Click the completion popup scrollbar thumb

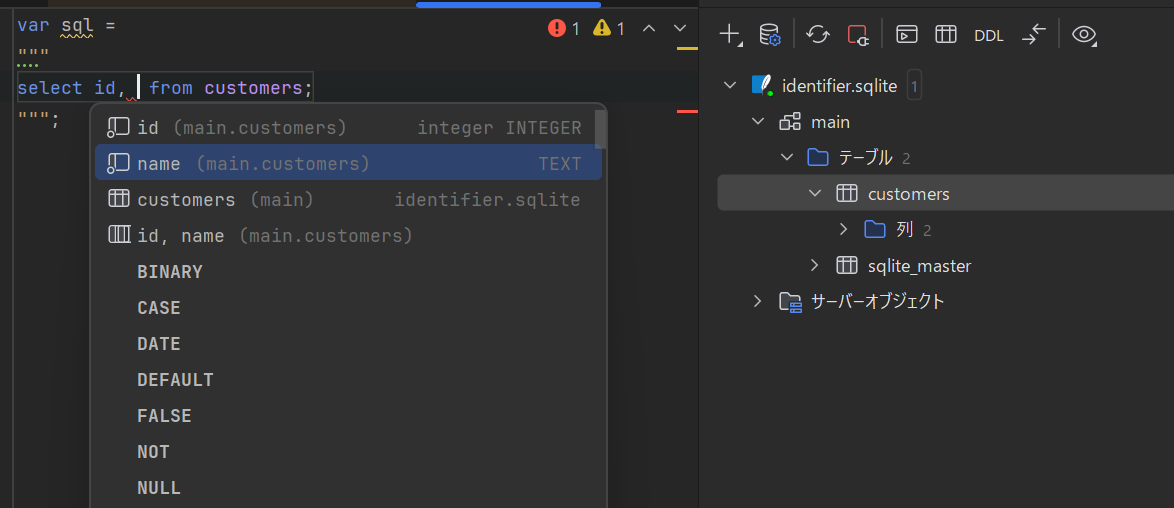click(x=600, y=129)
